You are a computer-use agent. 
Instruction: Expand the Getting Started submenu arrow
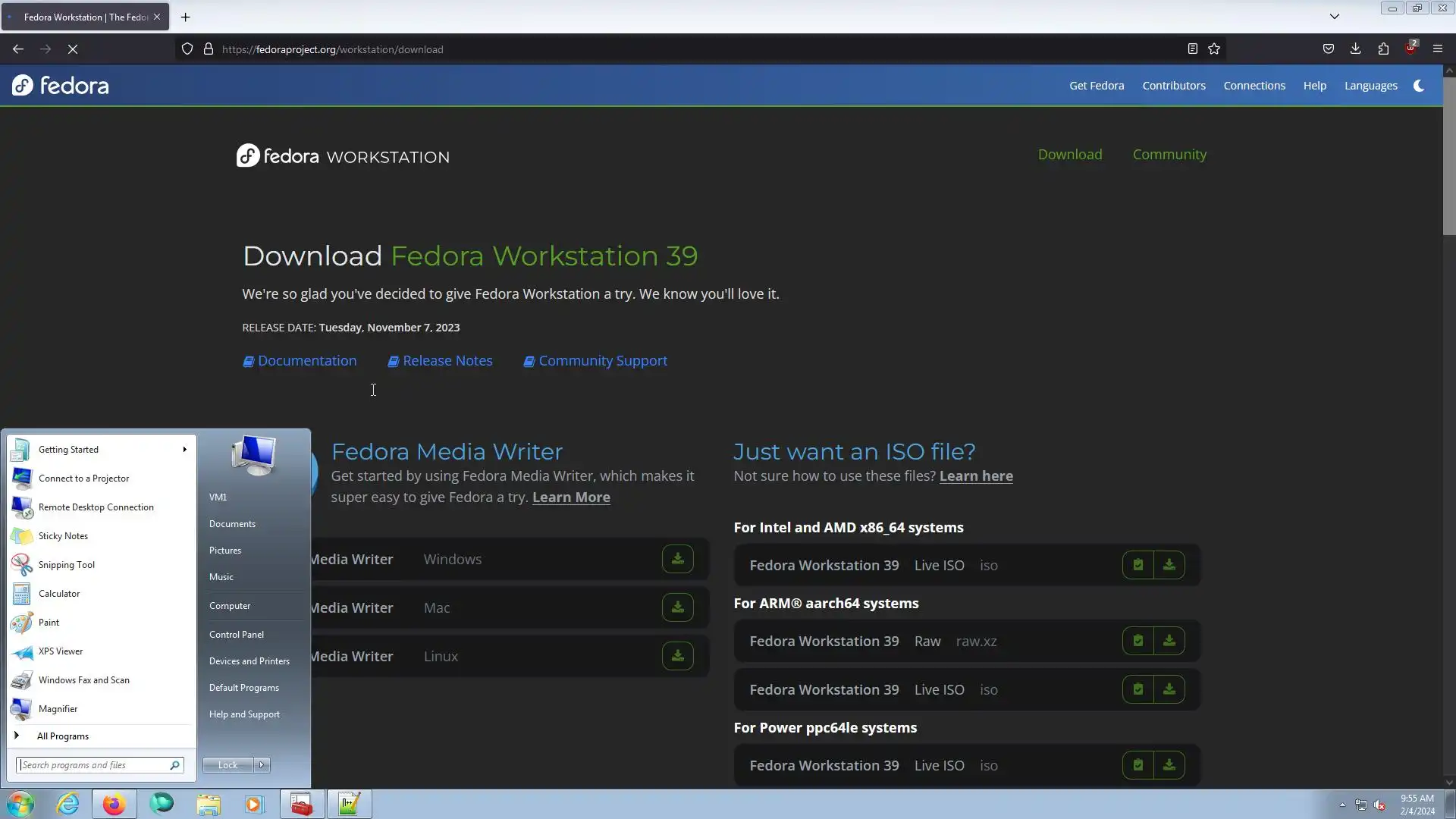click(x=184, y=450)
